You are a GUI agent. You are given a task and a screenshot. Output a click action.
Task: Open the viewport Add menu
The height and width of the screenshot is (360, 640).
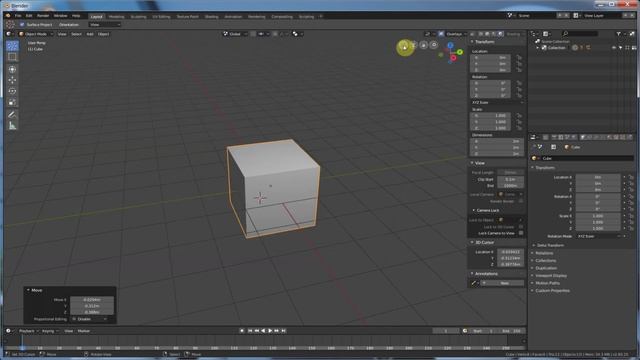[x=90, y=34]
